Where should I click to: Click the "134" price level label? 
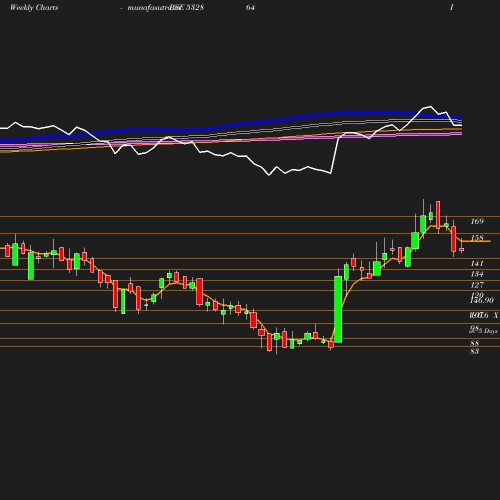pos(477,274)
